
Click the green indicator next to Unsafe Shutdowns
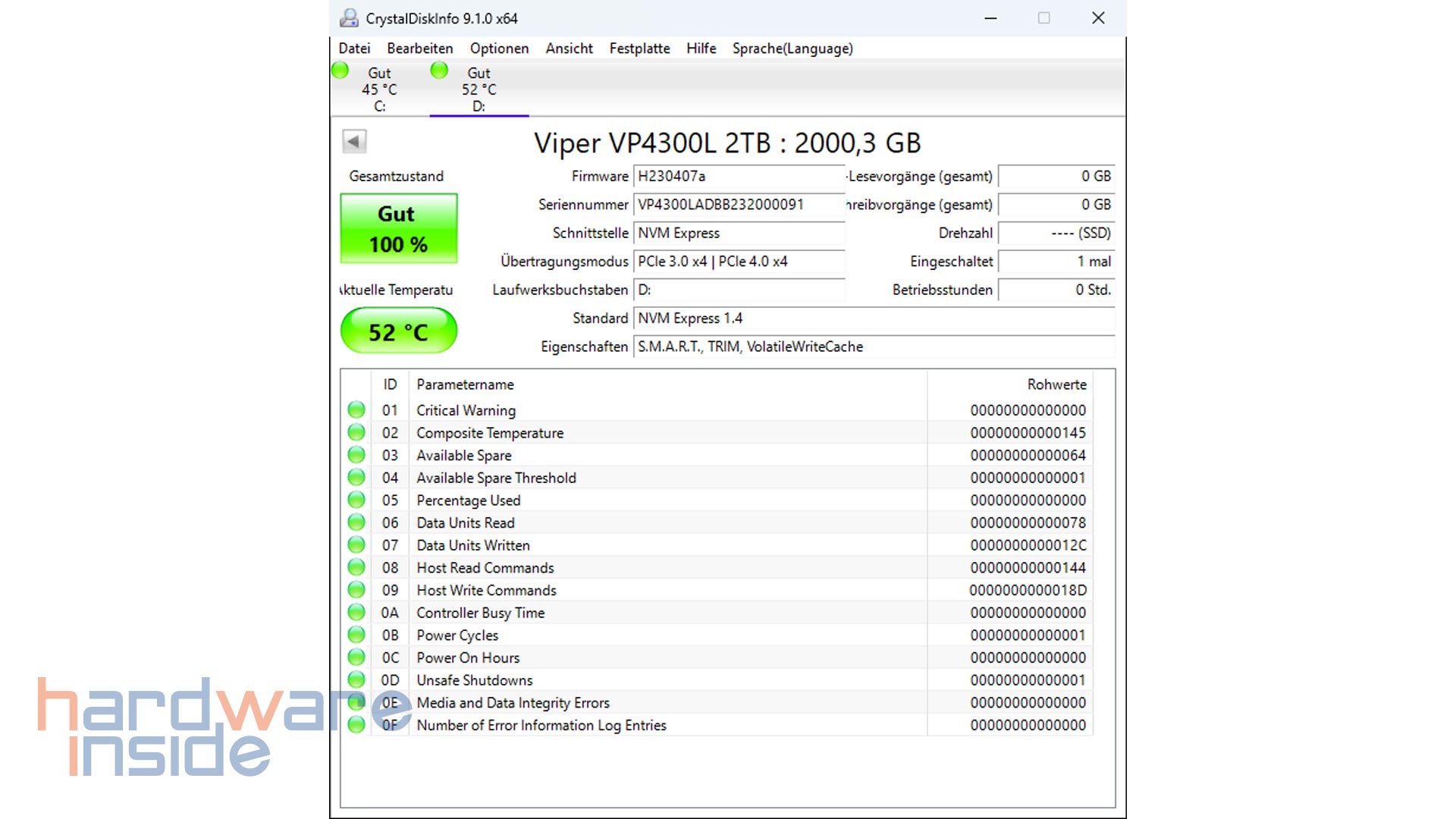[356, 679]
